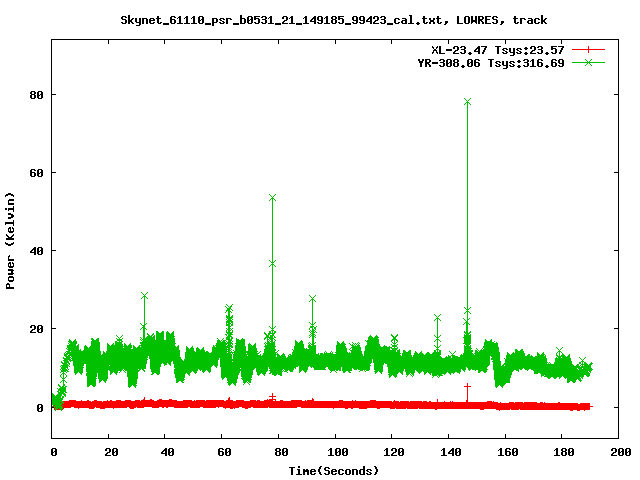640x480 pixels.
Task: Click the red plus marker near 146 seconds
Action: (x=467, y=386)
